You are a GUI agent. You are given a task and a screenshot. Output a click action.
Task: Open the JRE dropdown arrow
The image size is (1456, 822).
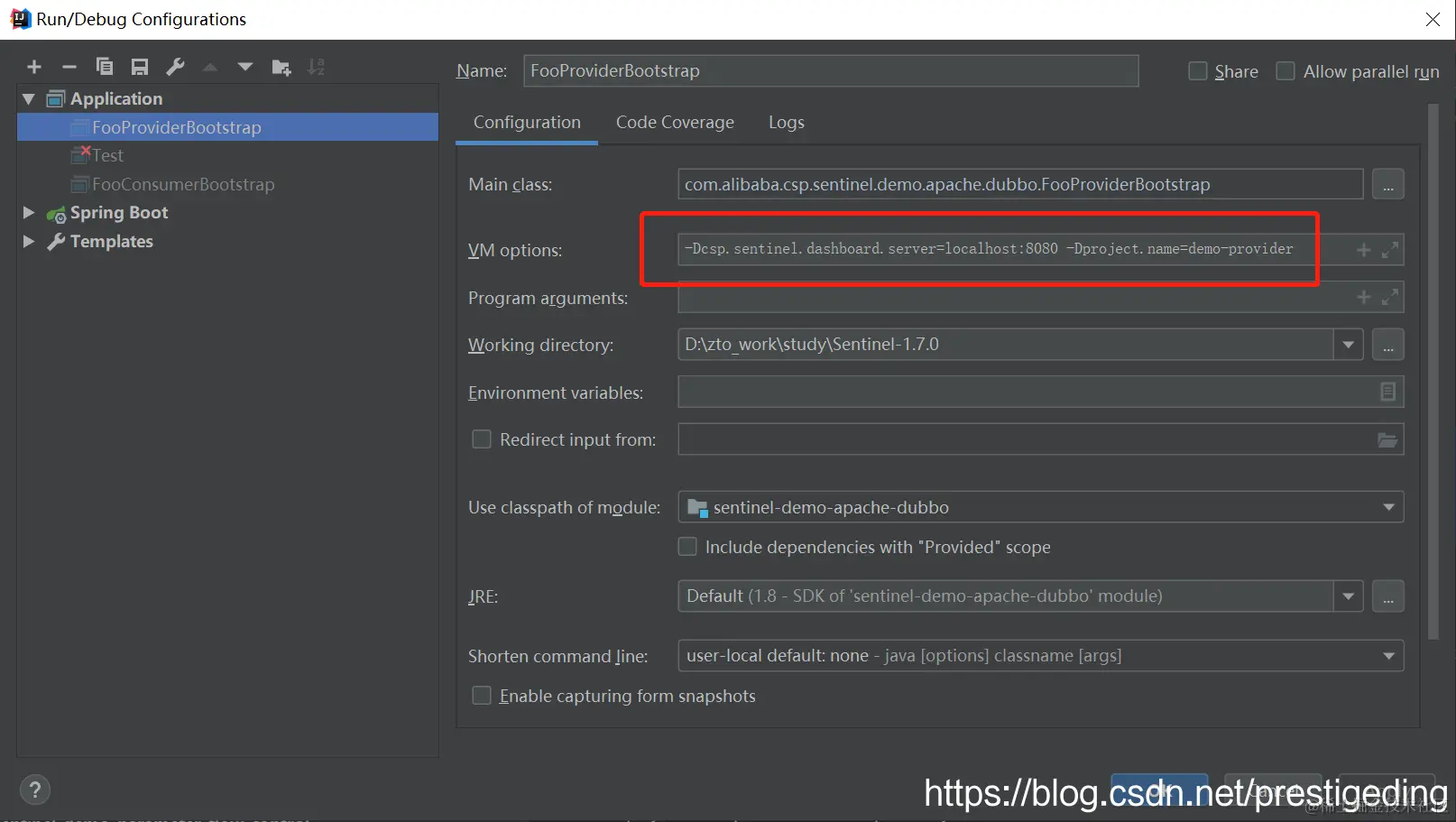pos(1349,596)
